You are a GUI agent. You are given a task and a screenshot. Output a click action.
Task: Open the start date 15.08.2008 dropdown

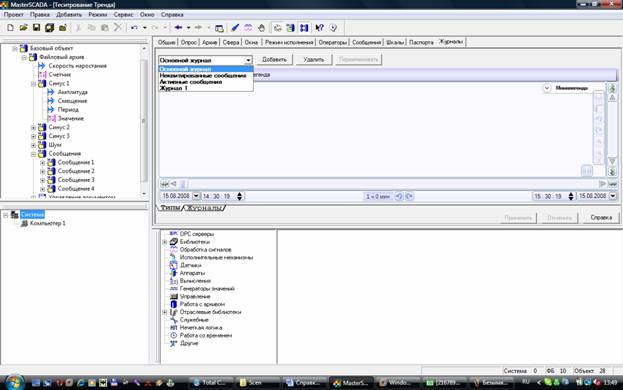[196, 196]
